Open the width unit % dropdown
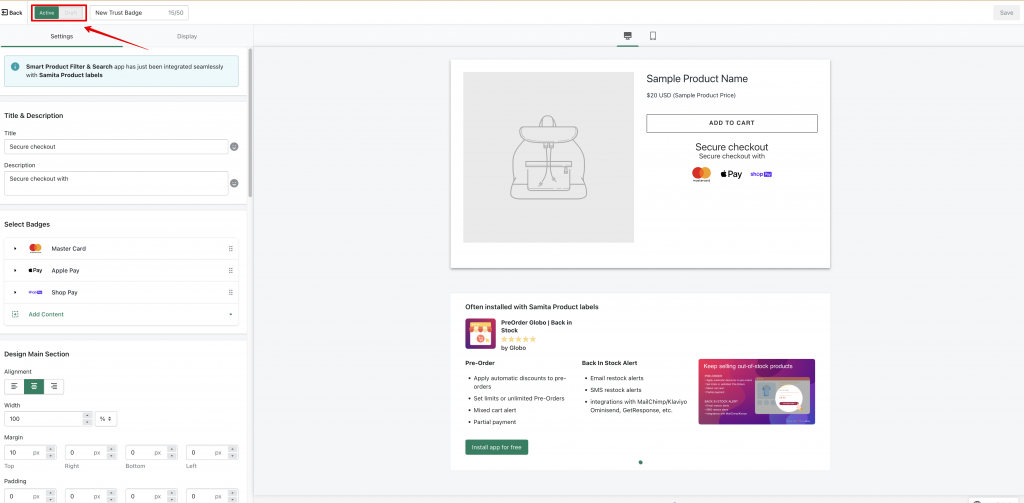The image size is (1024, 503). [106, 419]
